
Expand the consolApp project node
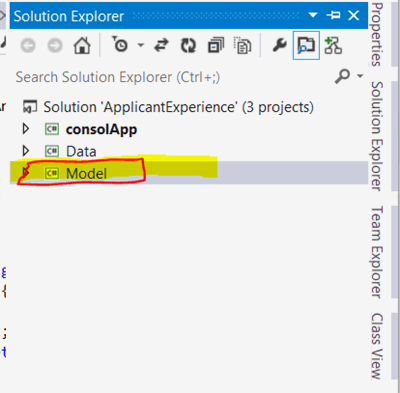[26, 129]
